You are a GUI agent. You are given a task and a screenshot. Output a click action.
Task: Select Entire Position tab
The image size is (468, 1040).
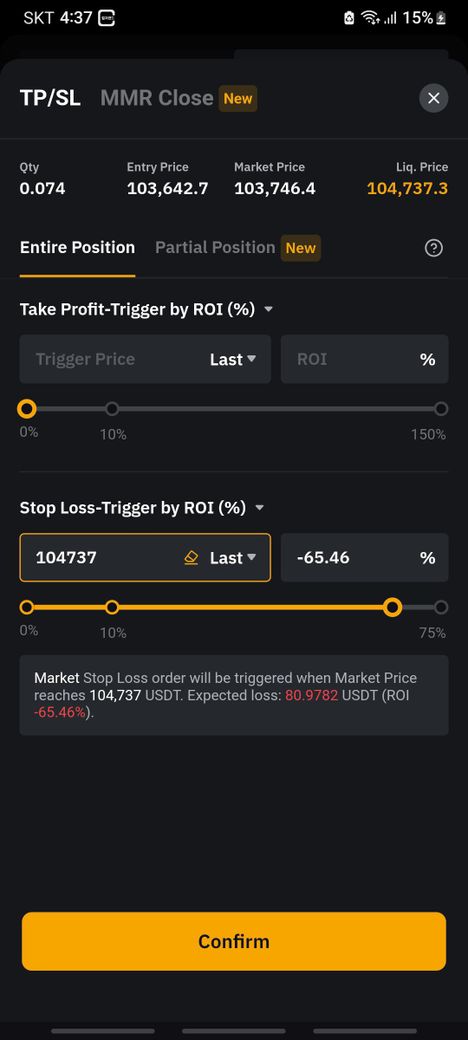point(78,248)
